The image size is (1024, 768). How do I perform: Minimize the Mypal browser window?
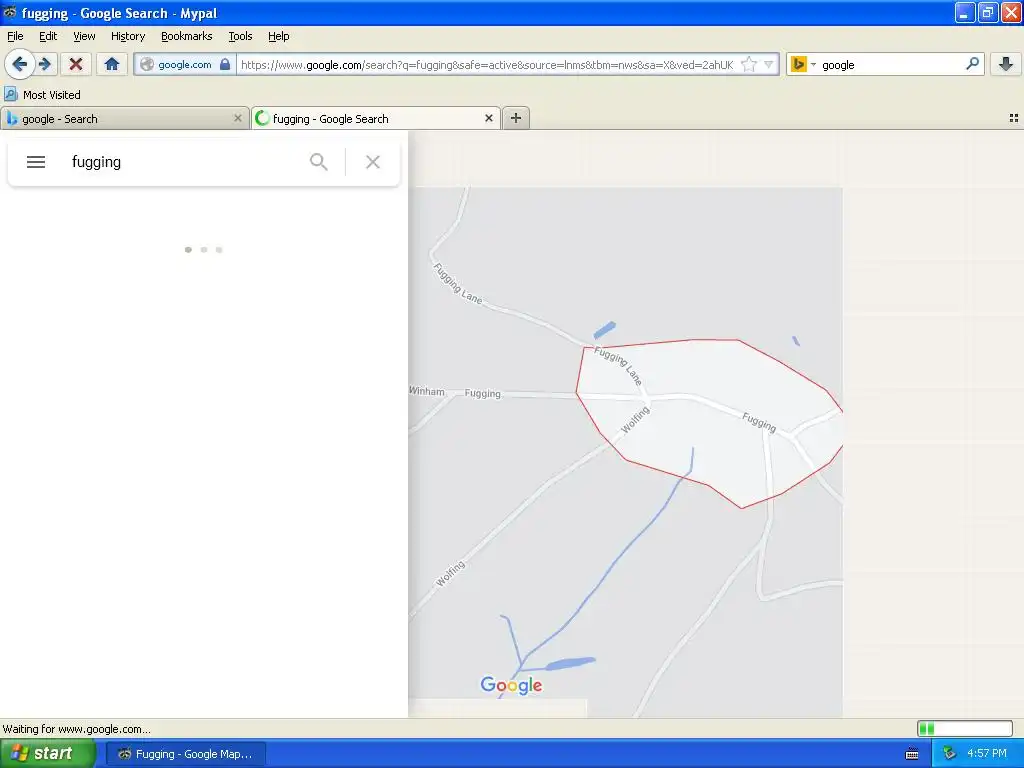point(965,12)
